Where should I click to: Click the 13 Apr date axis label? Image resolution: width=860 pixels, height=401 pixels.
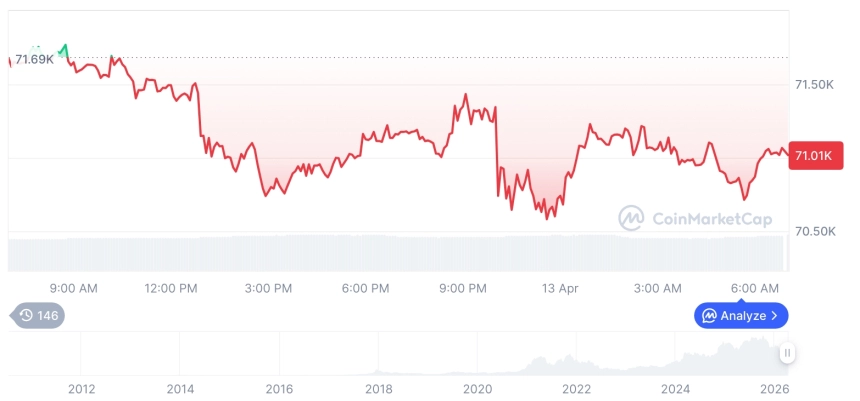click(x=560, y=288)
